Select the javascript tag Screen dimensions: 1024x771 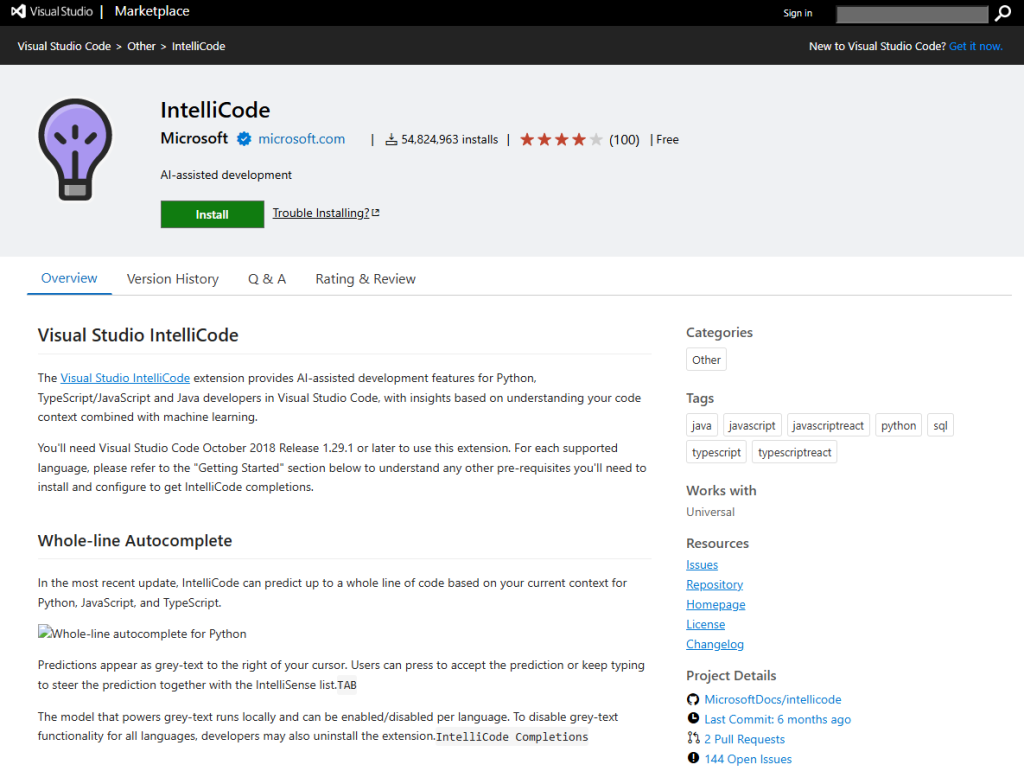point(752,426)
